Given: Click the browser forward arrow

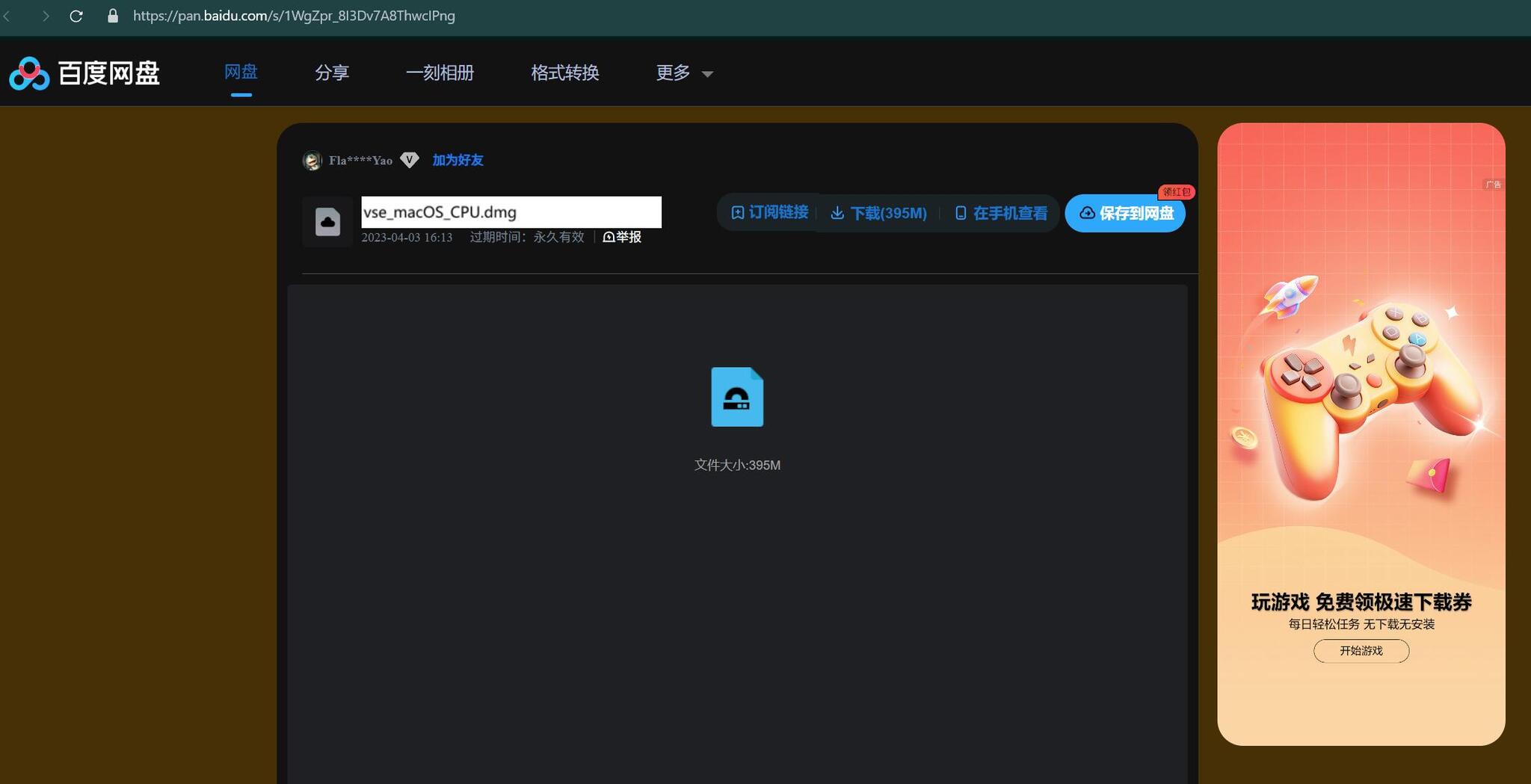Looking at the screenshot, I should (x=46, y=16).
